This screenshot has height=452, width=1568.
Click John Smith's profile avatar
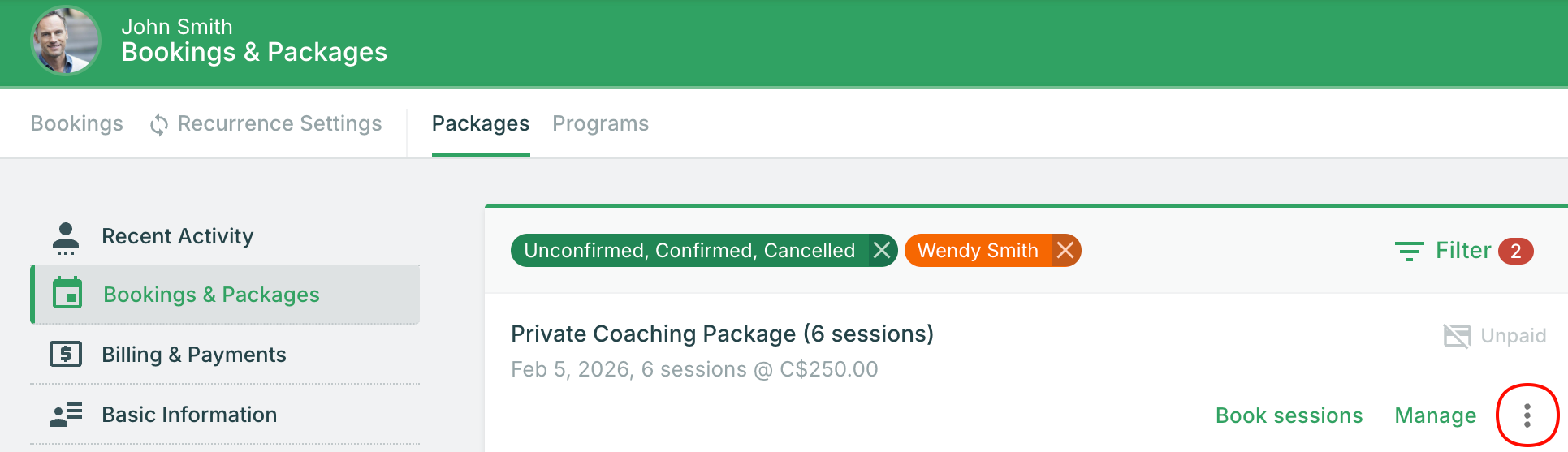(65, 41)
